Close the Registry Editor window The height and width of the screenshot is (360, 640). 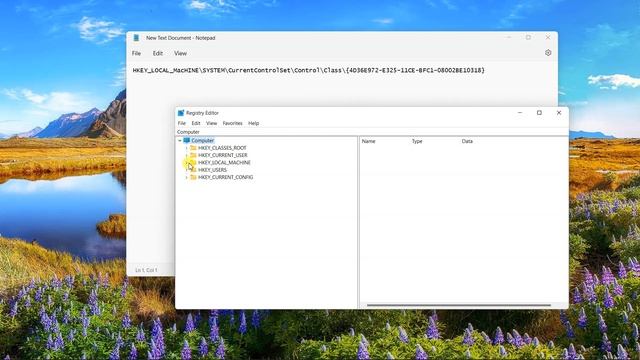point(559,113)
